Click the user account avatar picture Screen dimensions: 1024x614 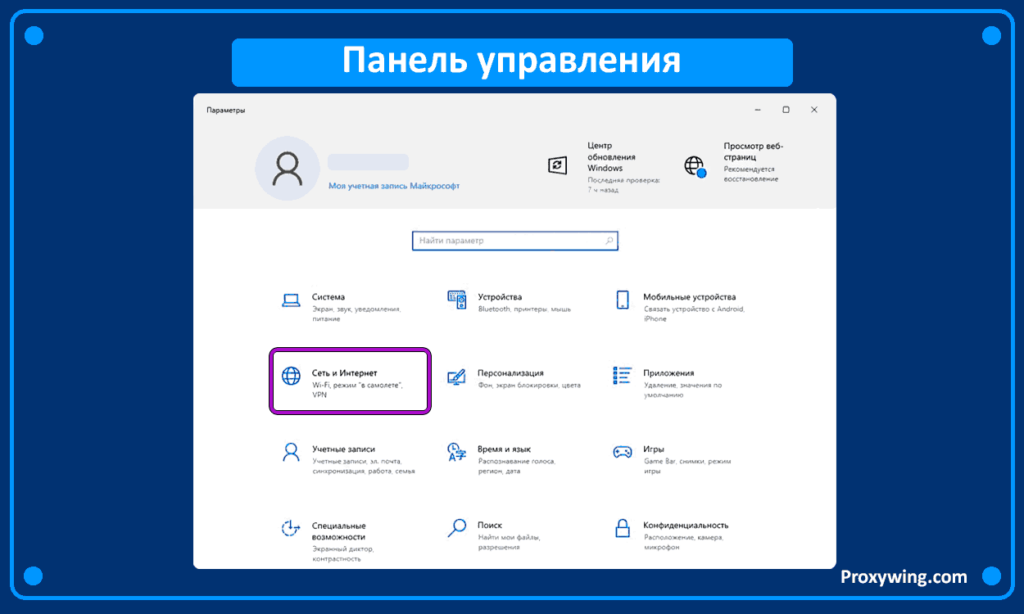287,169
